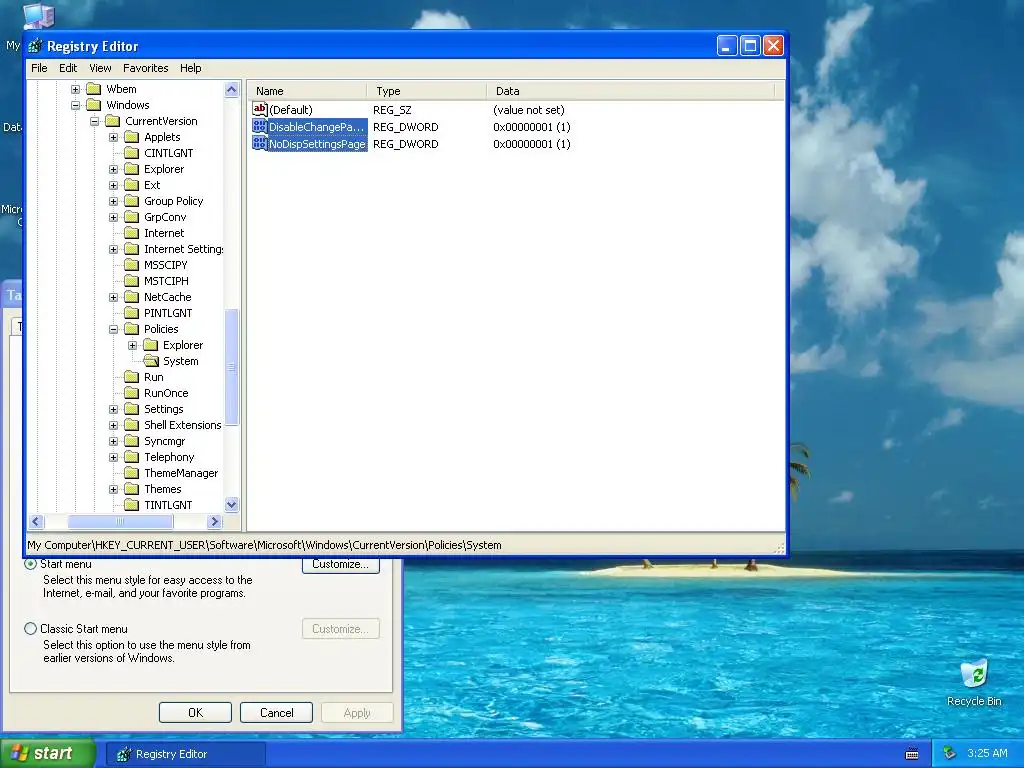This screenshot has height=768, width=1024.
Task: Click the Ext folder icon
Action: (x=132, y=185)
